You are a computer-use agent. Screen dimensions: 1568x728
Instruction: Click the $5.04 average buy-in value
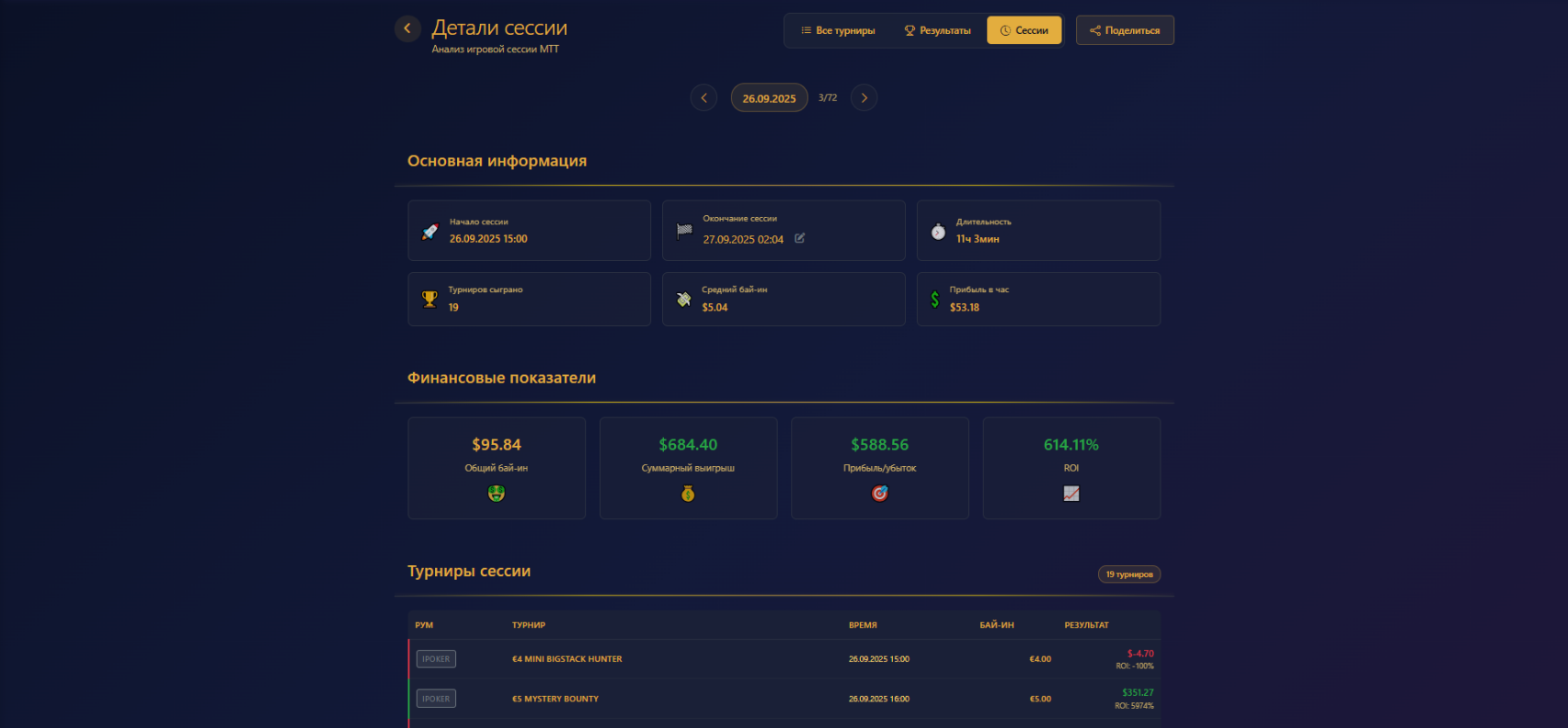tap(715, 308)
